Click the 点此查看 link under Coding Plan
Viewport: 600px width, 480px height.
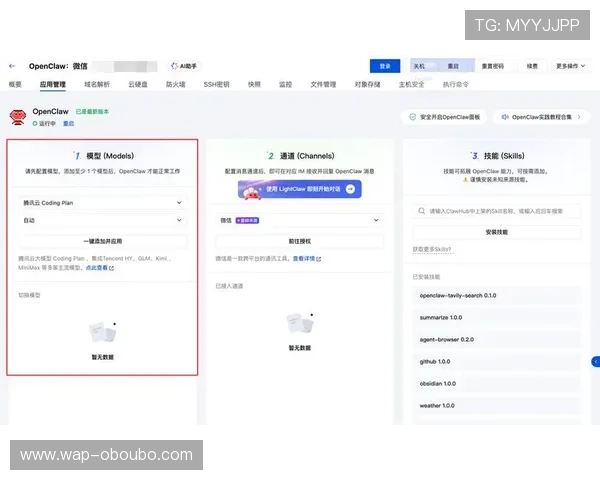pos(96,268)
